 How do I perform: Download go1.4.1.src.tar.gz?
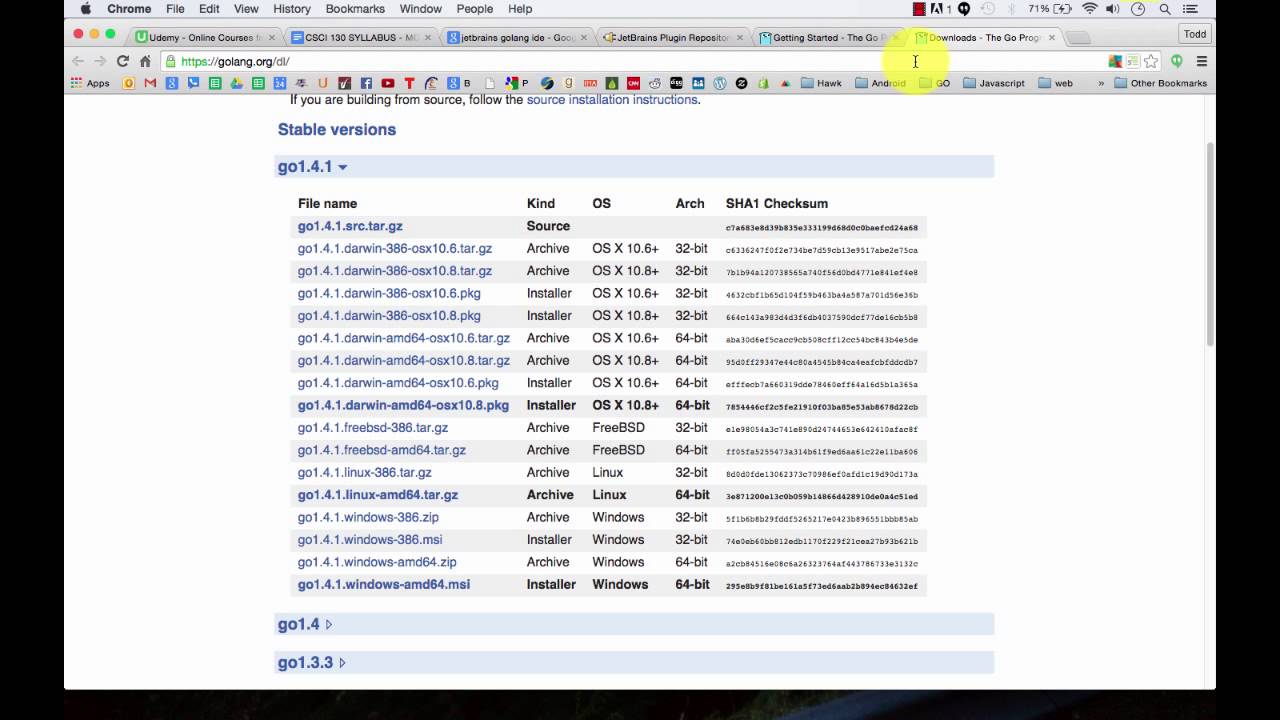(x=350, y=226)
